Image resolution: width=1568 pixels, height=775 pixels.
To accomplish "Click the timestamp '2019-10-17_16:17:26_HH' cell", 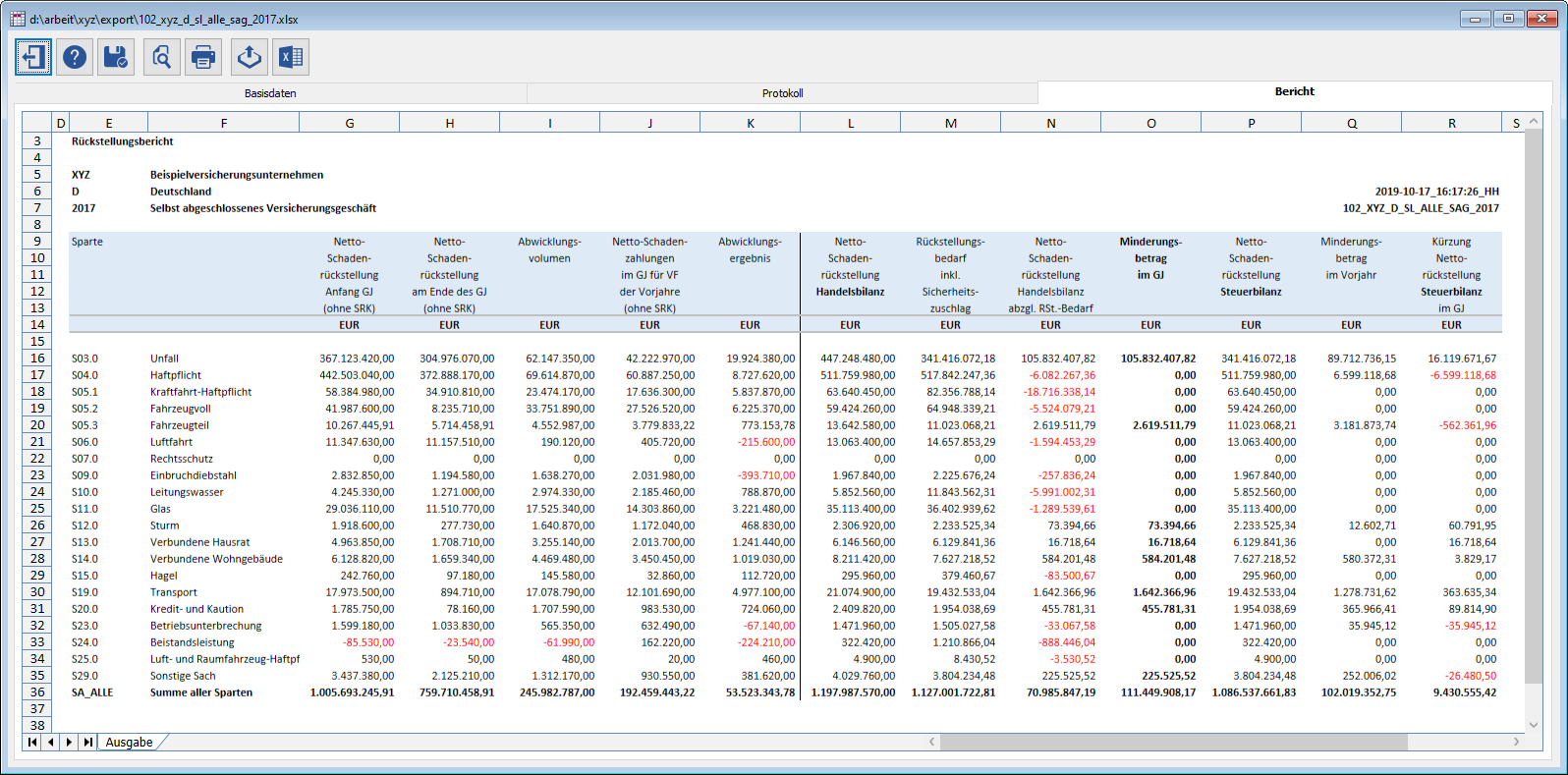I will pos(1437,192).
